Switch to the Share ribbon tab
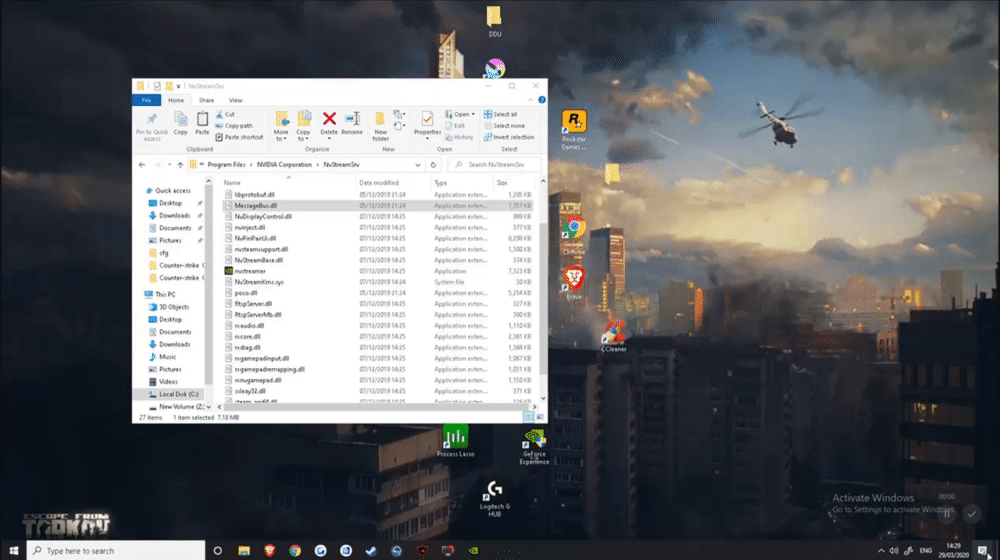The width and height of the screenshot is (1000, 560). tap(206, 100)
